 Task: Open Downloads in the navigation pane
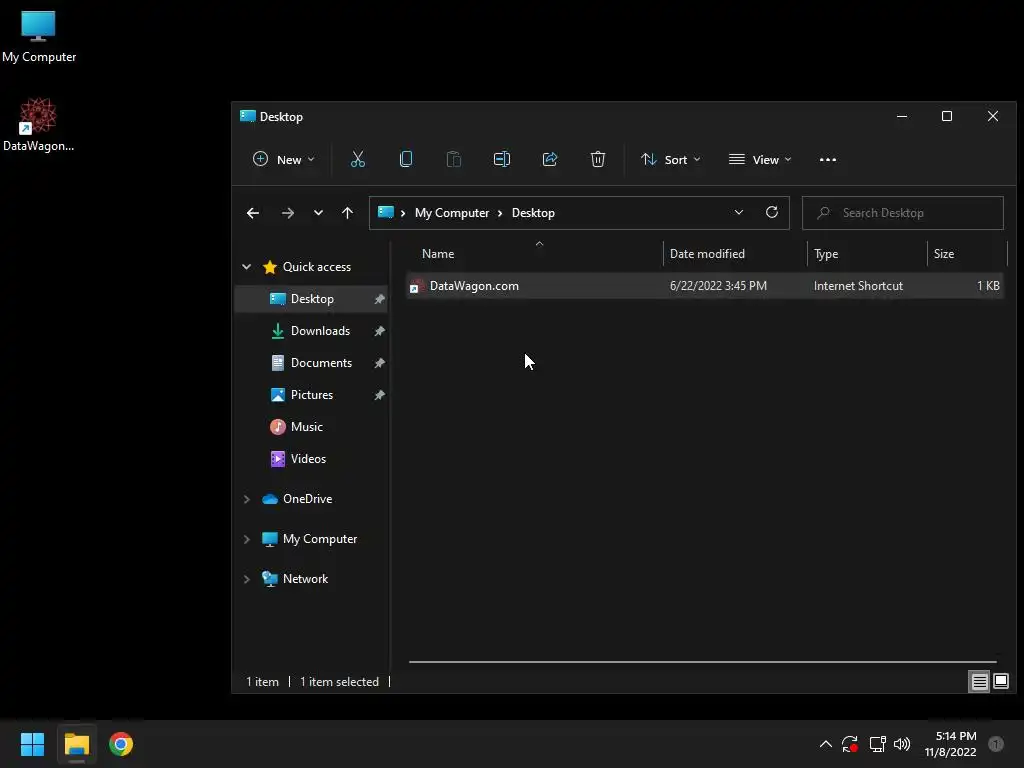[x=320, y=331]
